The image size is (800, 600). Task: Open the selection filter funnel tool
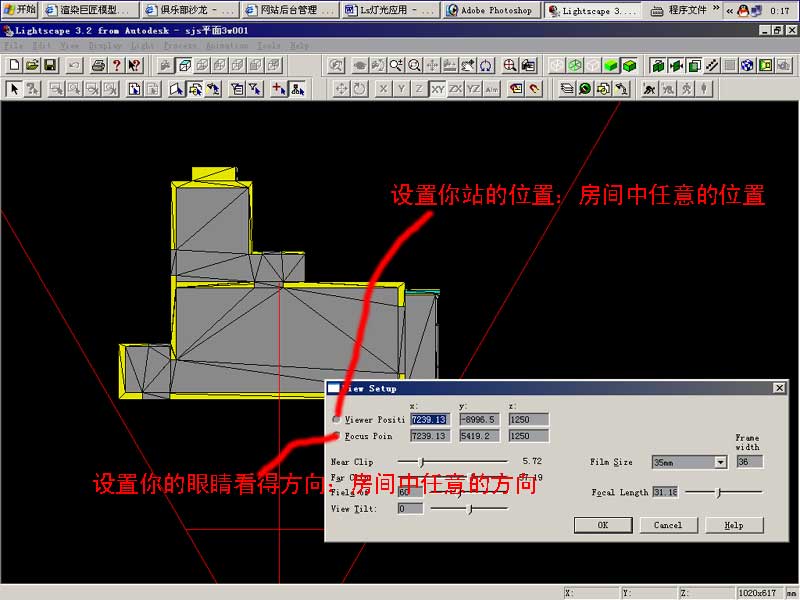pyautogui.click(x=255, y=89)
